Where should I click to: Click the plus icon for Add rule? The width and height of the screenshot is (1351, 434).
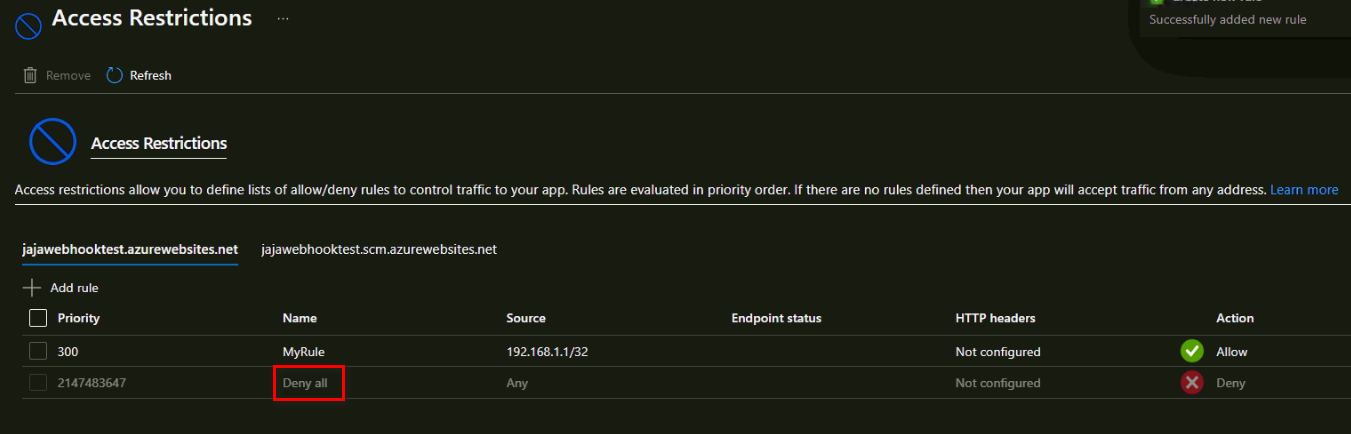(32, 288)
